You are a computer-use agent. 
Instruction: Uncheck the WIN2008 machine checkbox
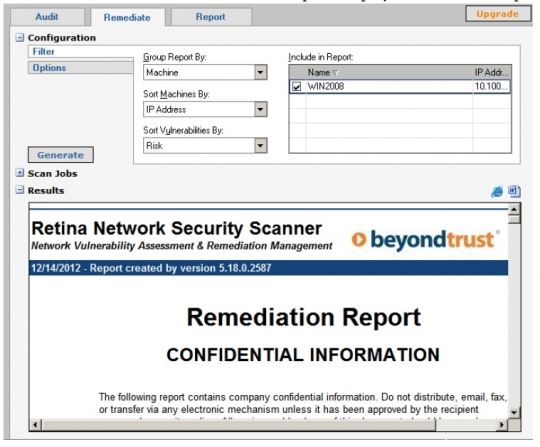click(x=296, y=86)
